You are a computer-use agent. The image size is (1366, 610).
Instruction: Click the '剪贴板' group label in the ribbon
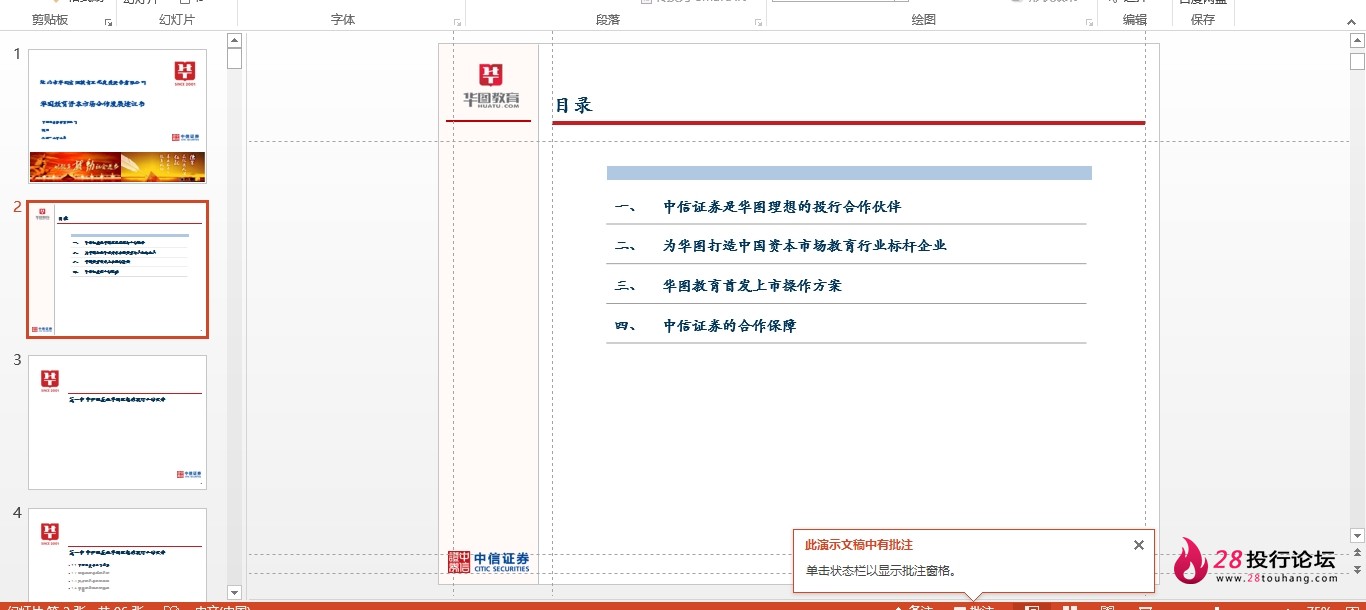coord(50,20)
